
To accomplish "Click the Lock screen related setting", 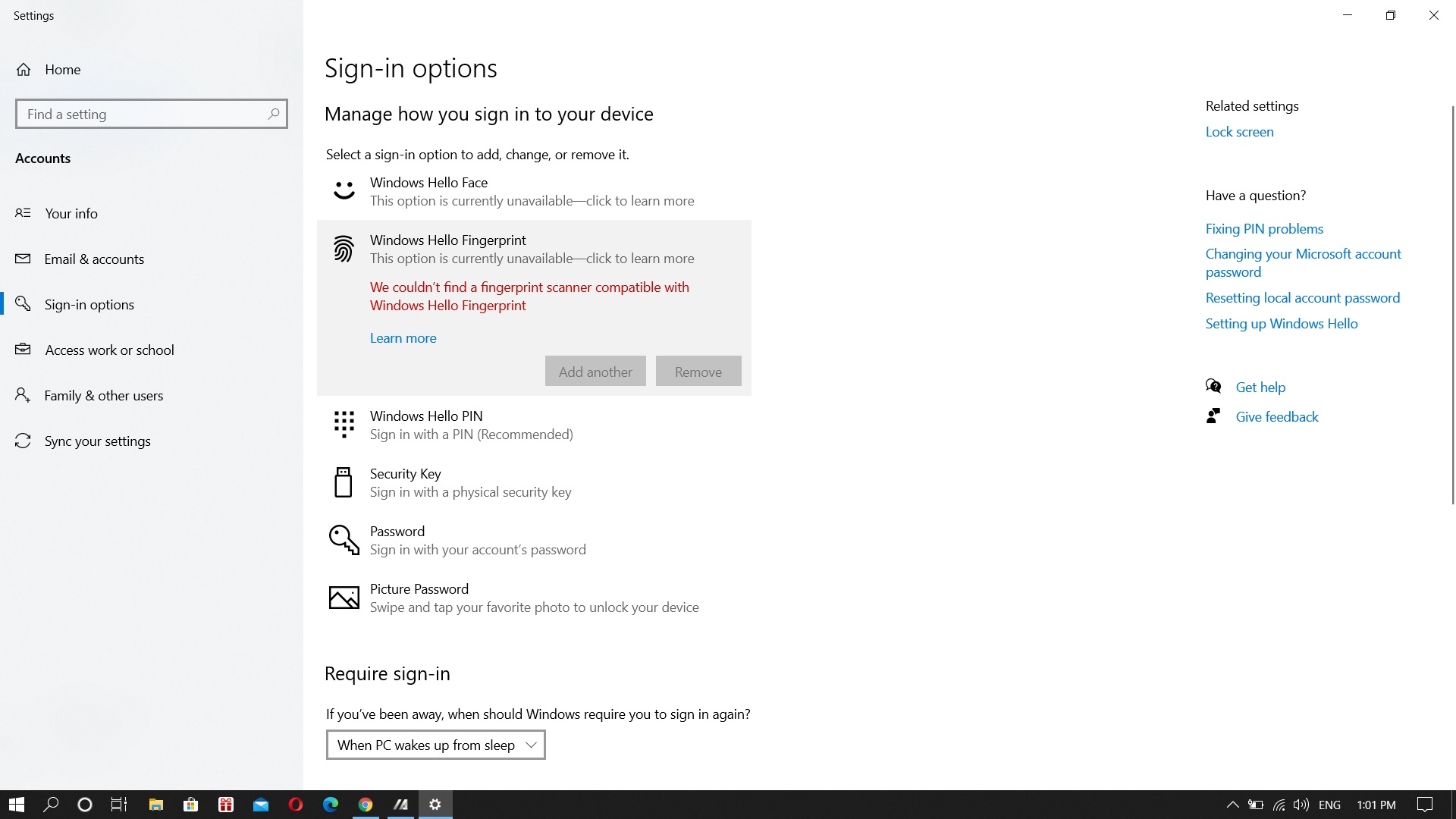I will tap(1239, 131).
